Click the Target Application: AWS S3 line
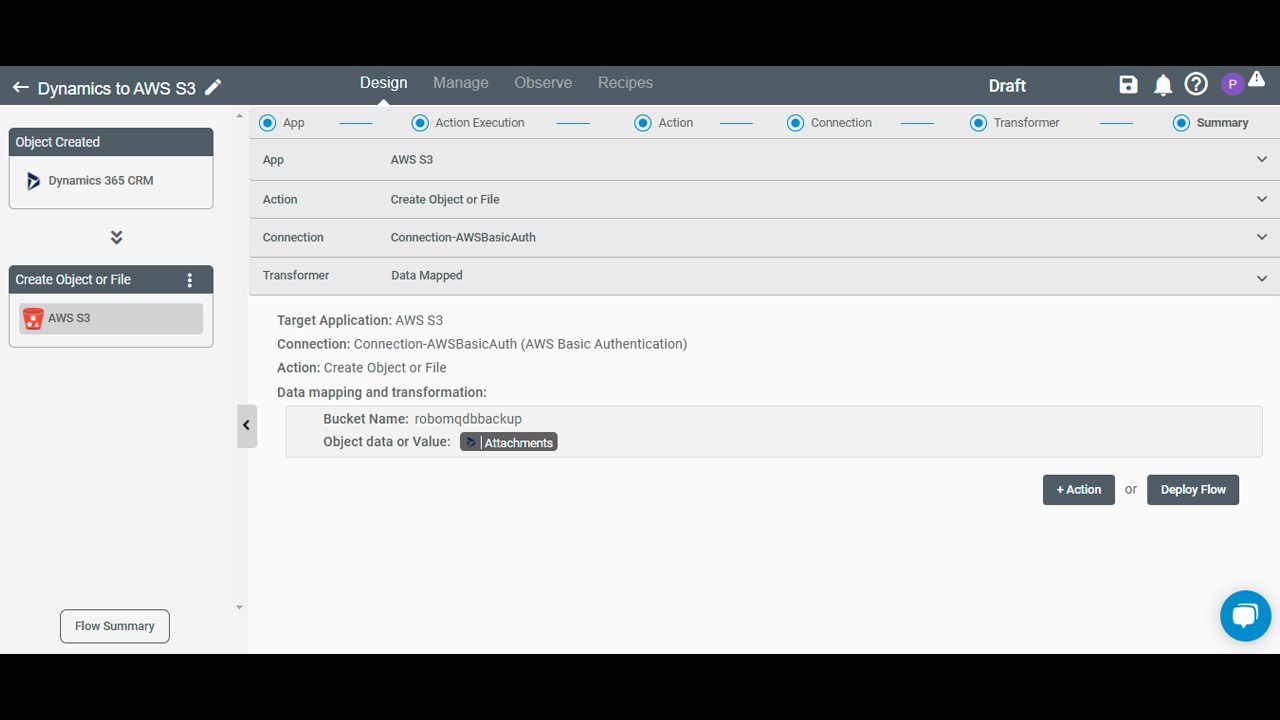Image resolution: width=1280 pixels, height=720 pixels. pyautogui.click(x=360, y=320)
